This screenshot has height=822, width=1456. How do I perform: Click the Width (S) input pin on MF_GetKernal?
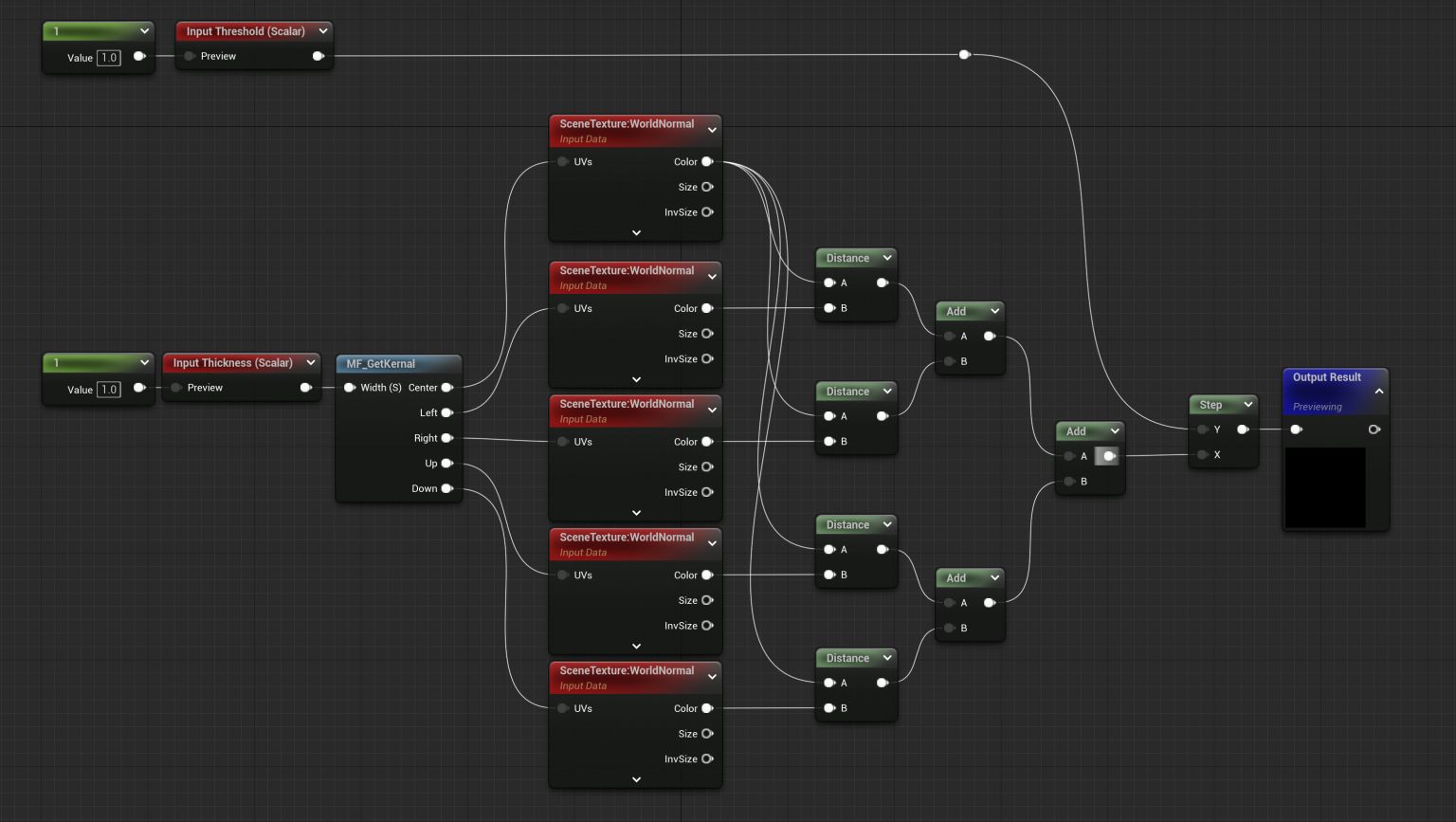pos(350,387)
